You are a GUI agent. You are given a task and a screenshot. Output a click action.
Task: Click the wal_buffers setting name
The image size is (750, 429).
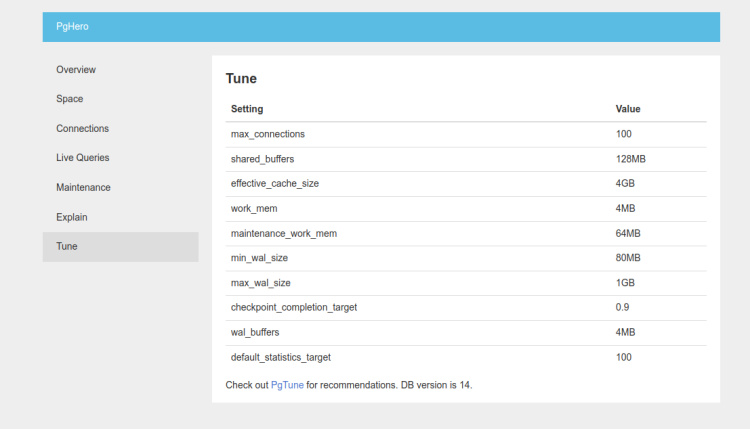pos(255,332)
